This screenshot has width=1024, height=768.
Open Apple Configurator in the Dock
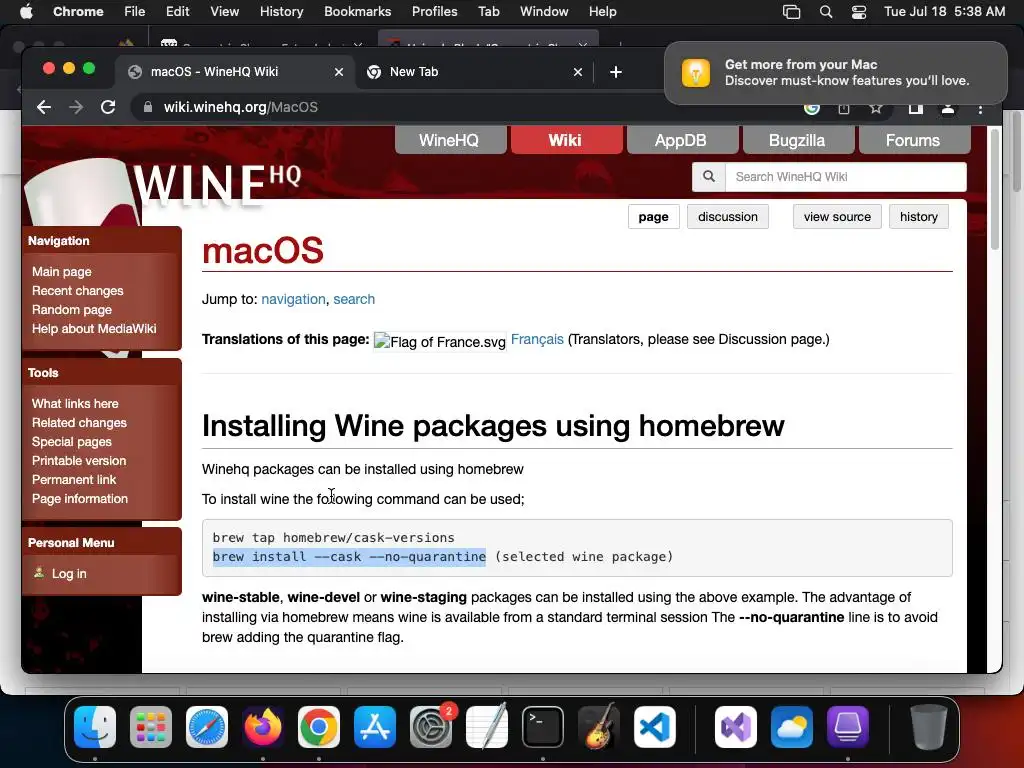(848, 727)
